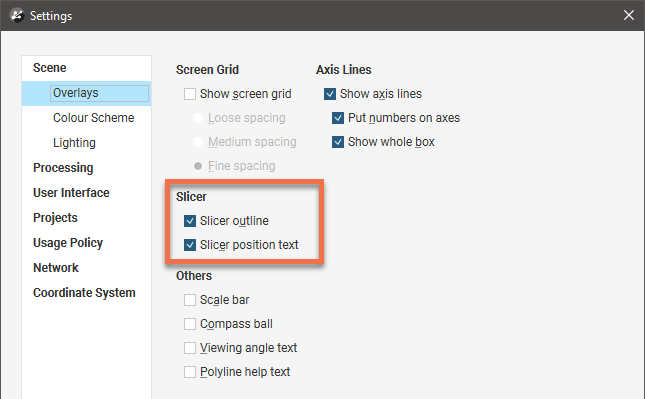Screen dimensions: 645x399
Task: Enable the Scale bar overlay
Action: 190,300
